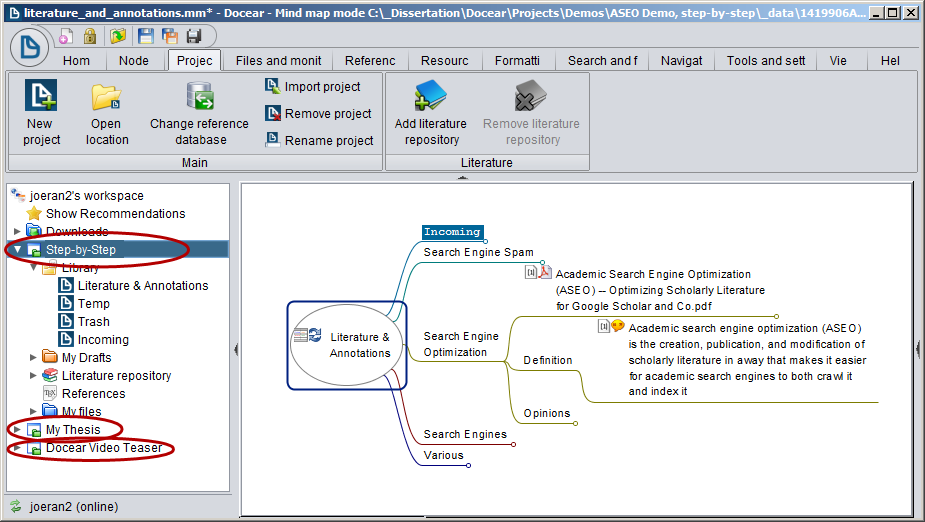925x522 pixels.
Task: Click the PDF icon on the Academic Search Engine Optimization node
Action: [x=545, y=272]
